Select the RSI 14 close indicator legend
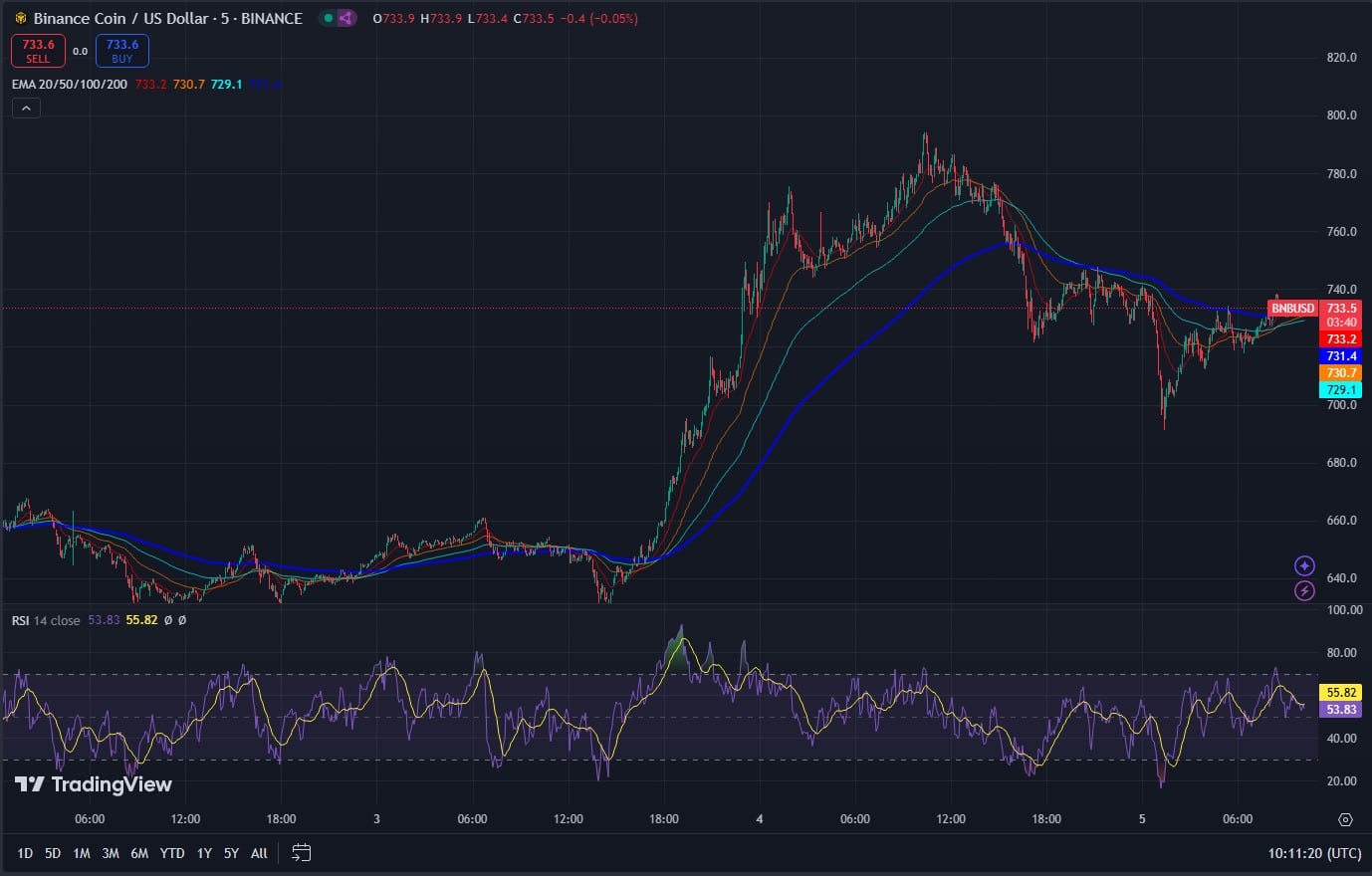The image size is (1372, 876). pyautogui.click(x=46, y=620)
